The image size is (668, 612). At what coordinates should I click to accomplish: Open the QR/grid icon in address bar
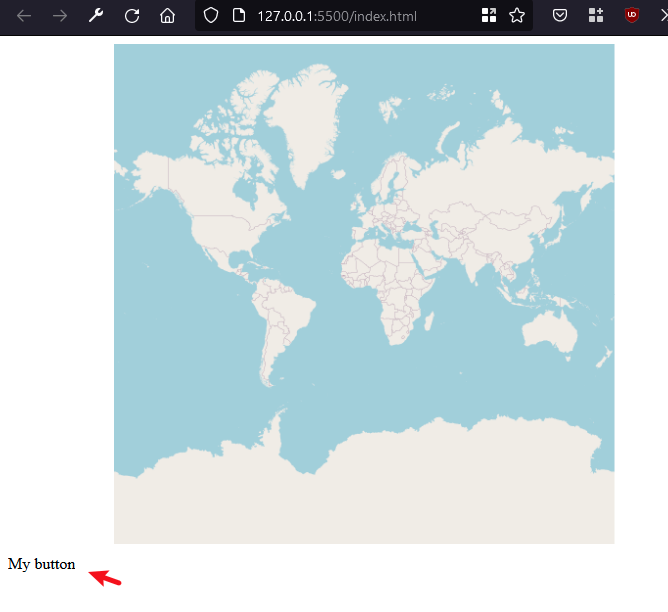[x=489, y=15]
